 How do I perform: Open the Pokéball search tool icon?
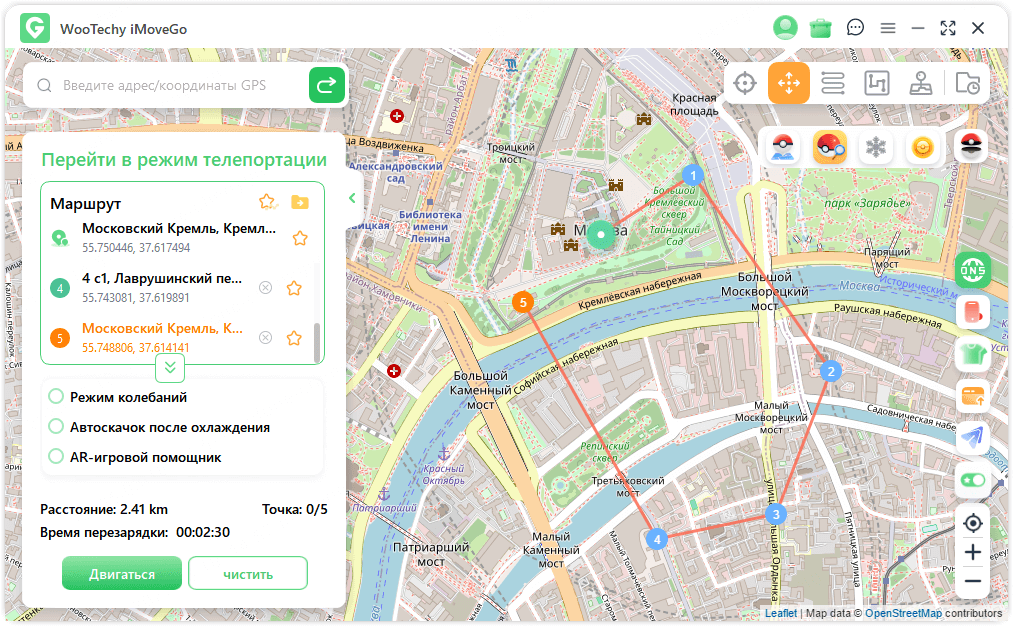pos(829,148)
